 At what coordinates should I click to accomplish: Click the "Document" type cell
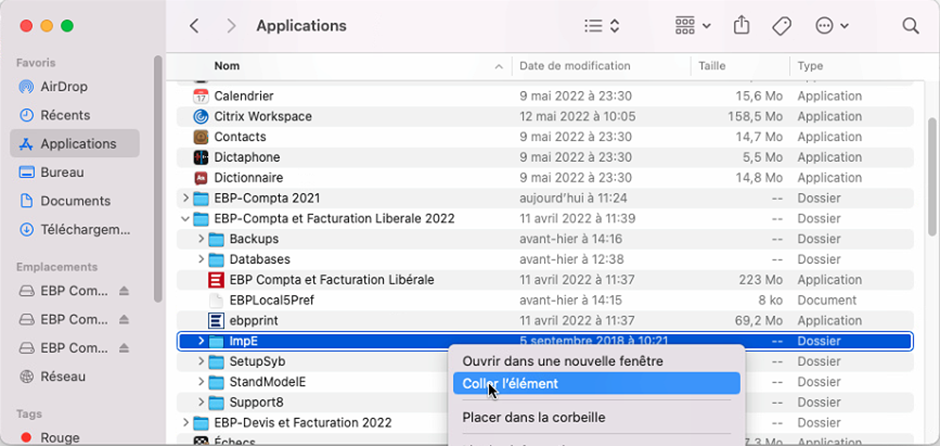pos(827,300)
